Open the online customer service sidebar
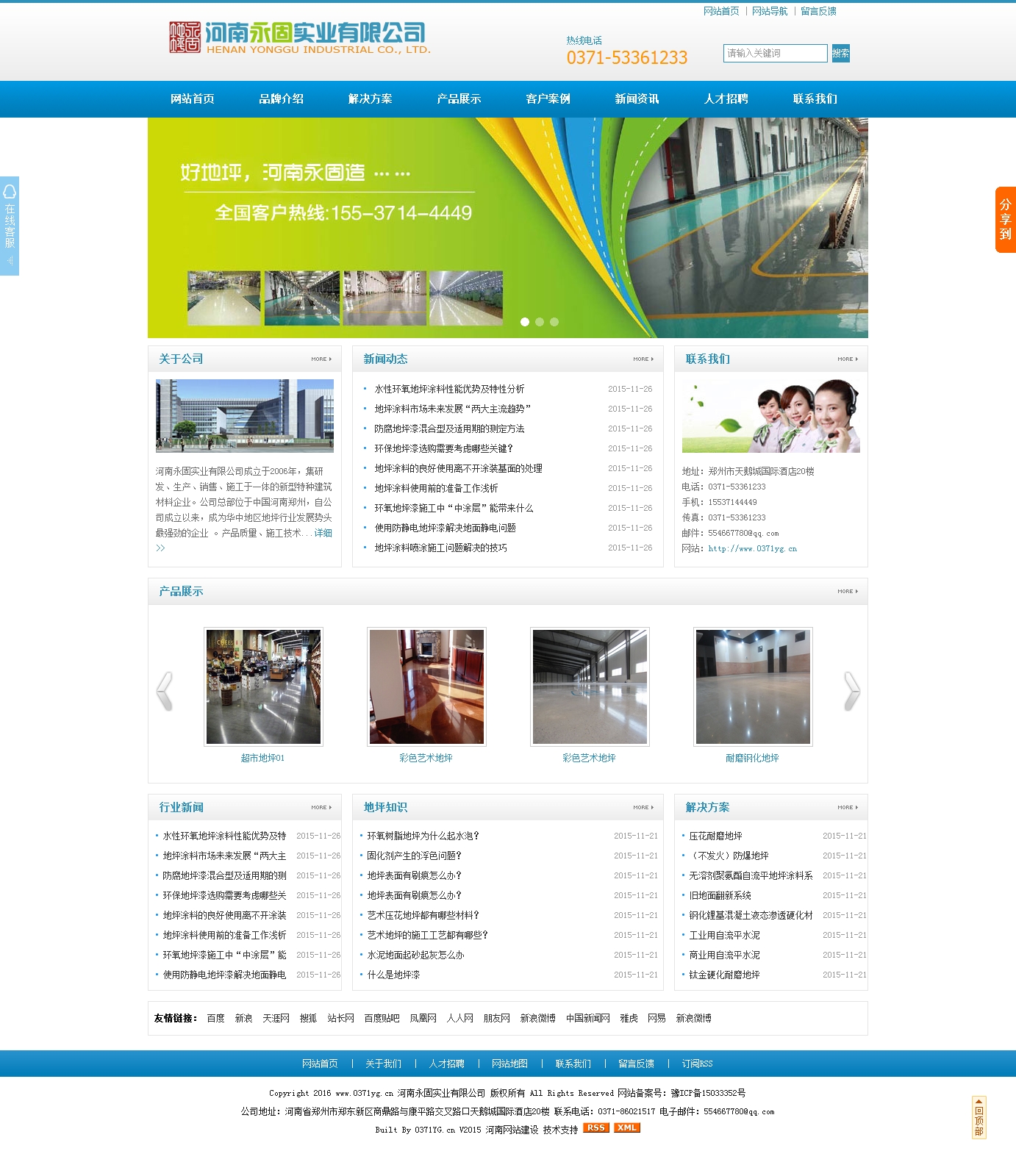The height and width of the screenshot is (1176, 1016). pos(10,226)
